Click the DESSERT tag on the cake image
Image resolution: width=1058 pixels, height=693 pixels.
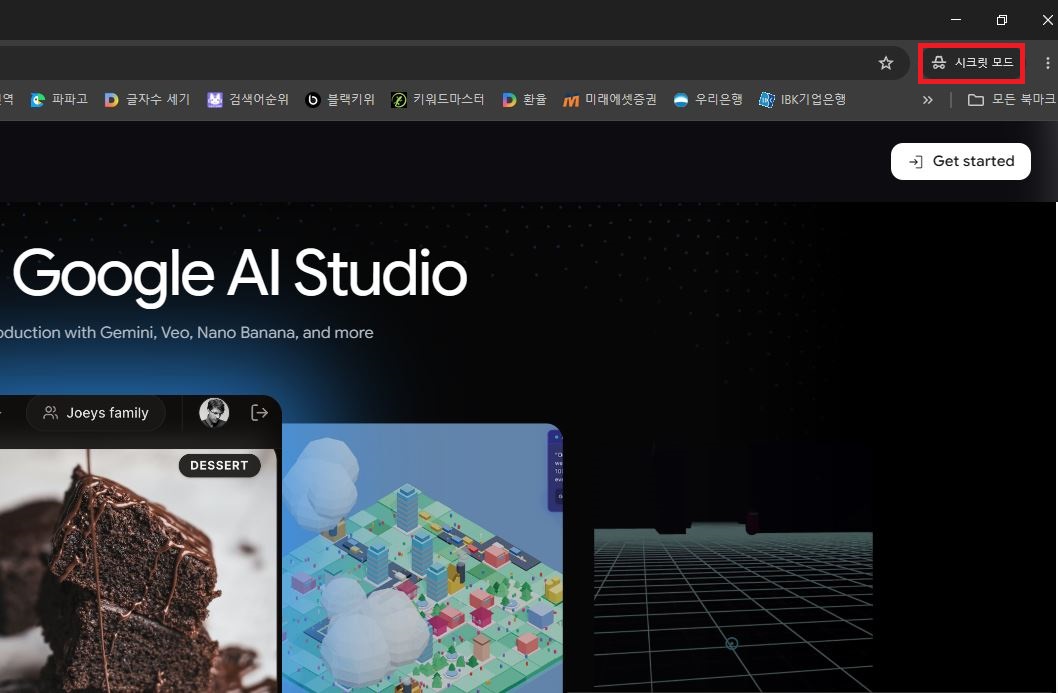pos(219,466)
